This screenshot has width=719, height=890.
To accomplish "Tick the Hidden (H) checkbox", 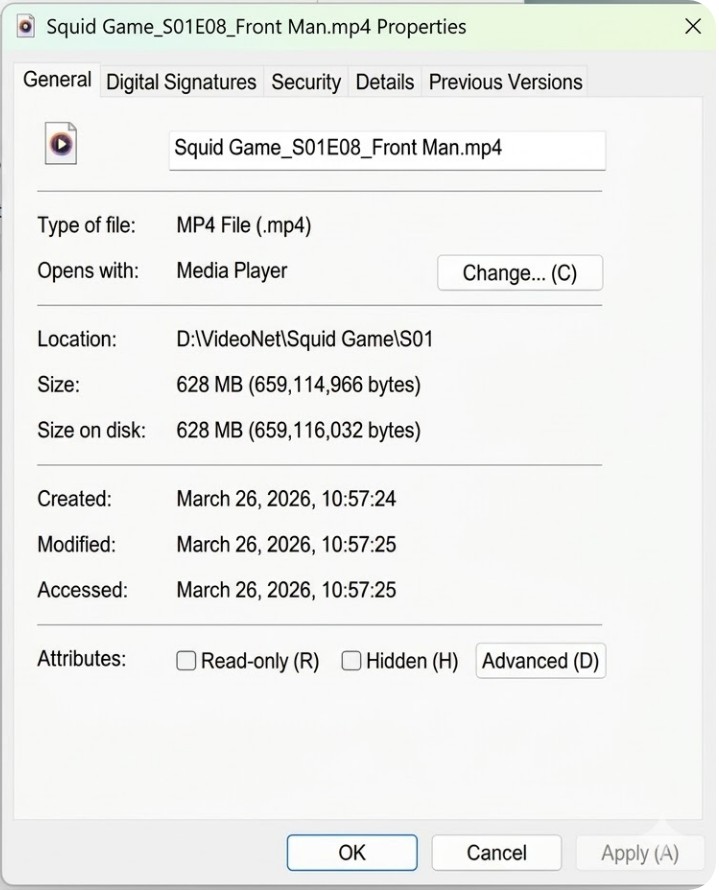I will [351, 661].
